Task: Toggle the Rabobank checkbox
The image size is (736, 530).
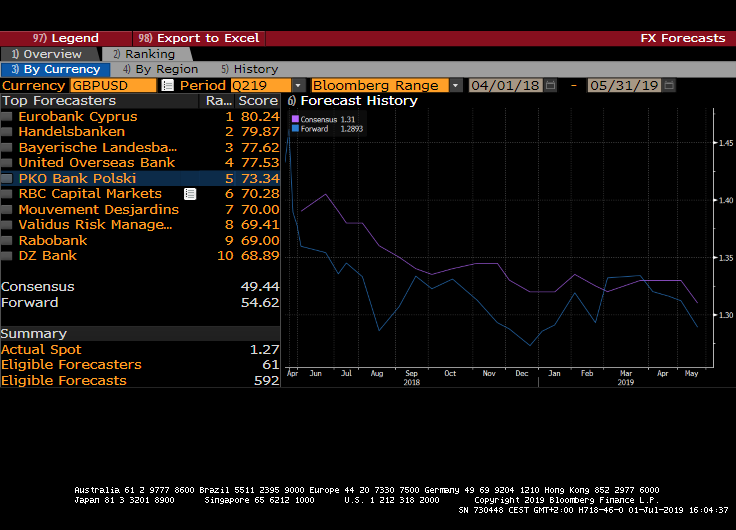Action: (x=8, y=241)
